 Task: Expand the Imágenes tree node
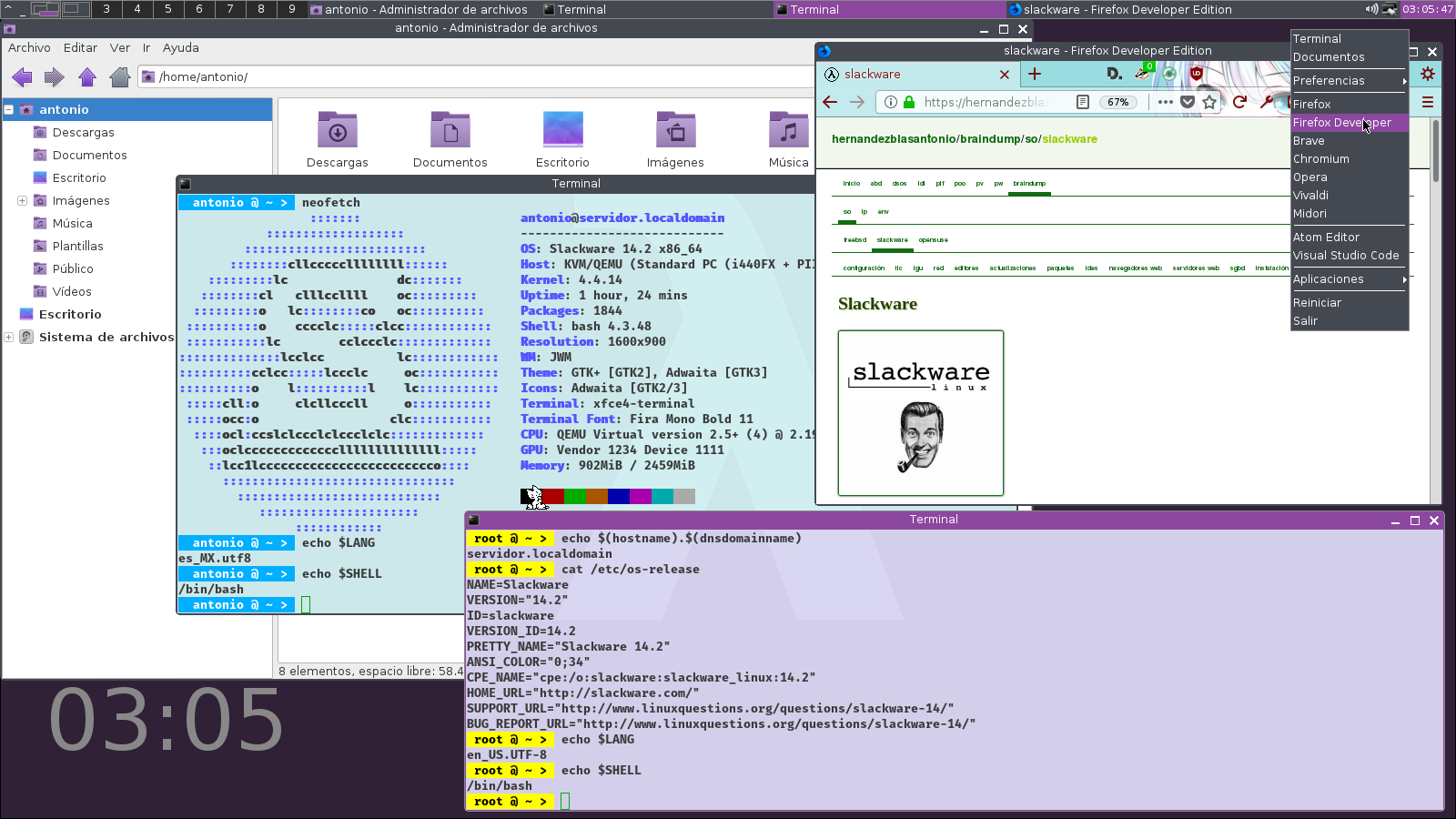tap(22, 200)
